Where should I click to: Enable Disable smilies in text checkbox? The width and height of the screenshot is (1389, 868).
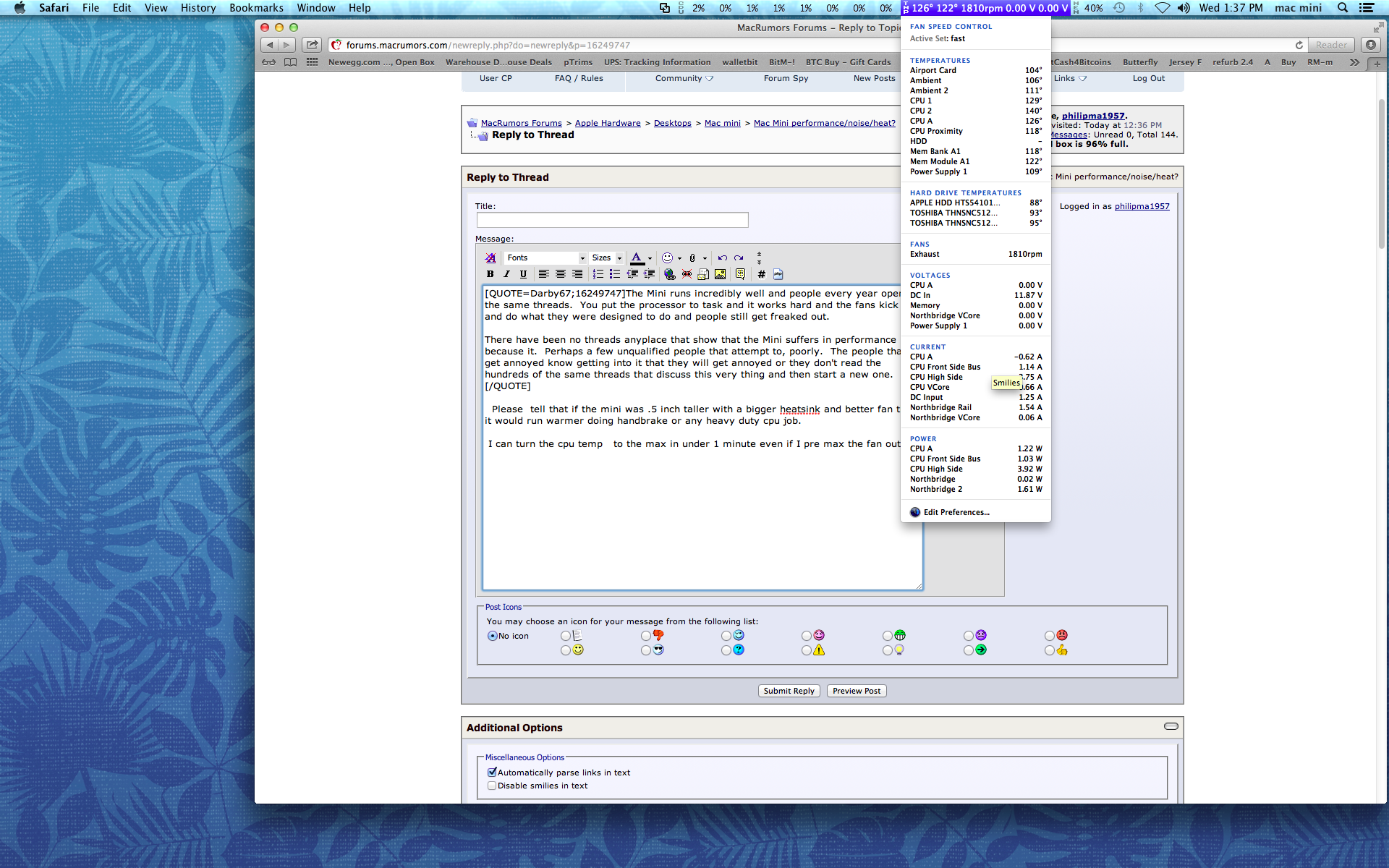pyautogui.click(x=492, y=786)
